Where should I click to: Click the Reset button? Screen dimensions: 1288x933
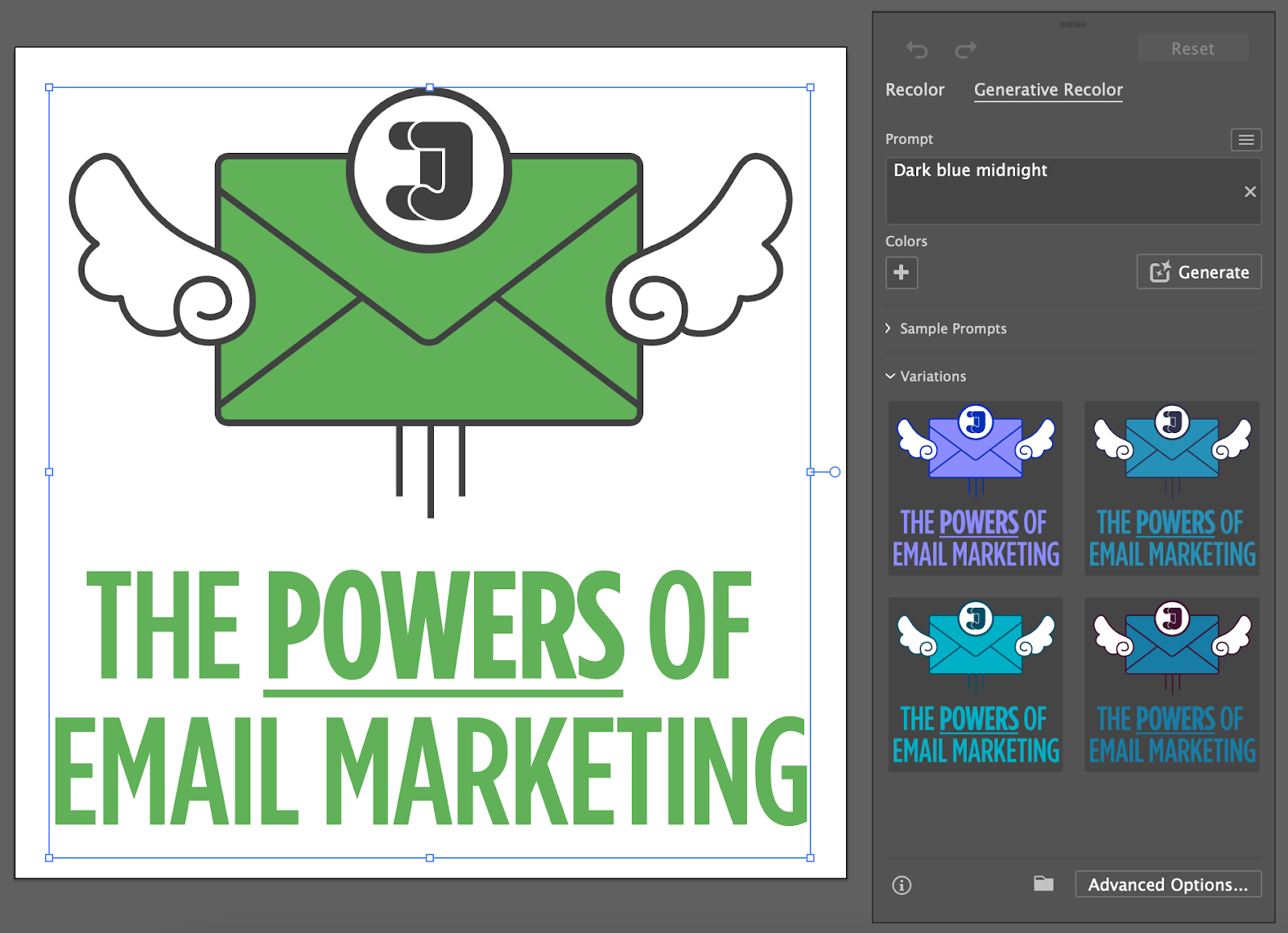pos(1192,49)
